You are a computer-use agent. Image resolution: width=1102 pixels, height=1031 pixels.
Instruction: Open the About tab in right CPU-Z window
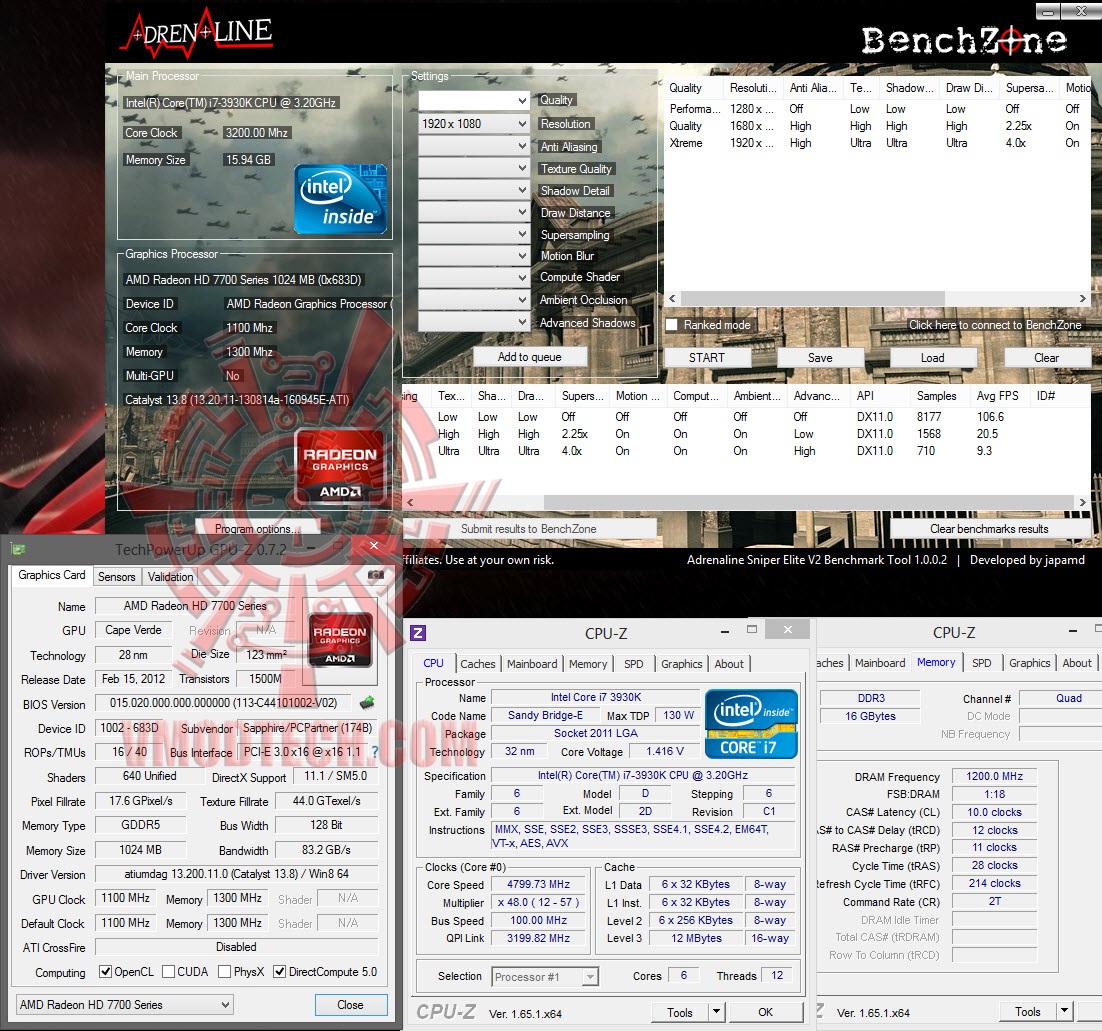coord(1077,663)
